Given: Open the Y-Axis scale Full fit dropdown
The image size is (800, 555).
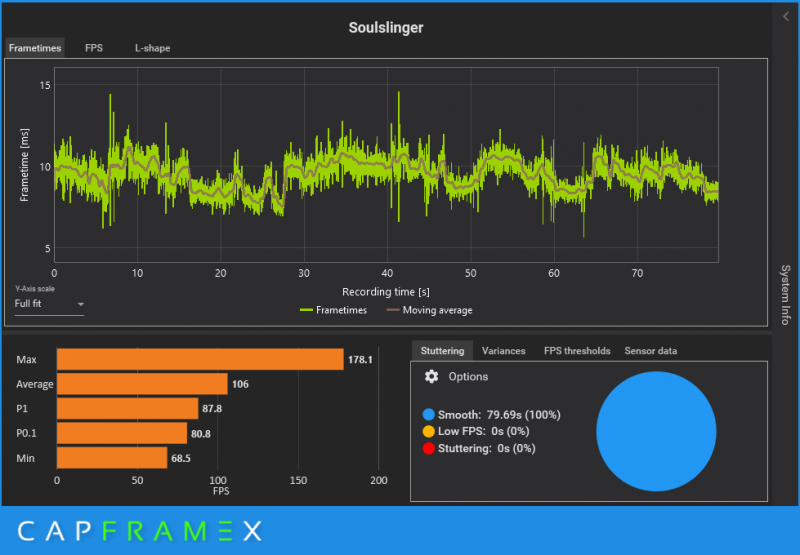Looking at the screenshot, I should pos(49,304).
